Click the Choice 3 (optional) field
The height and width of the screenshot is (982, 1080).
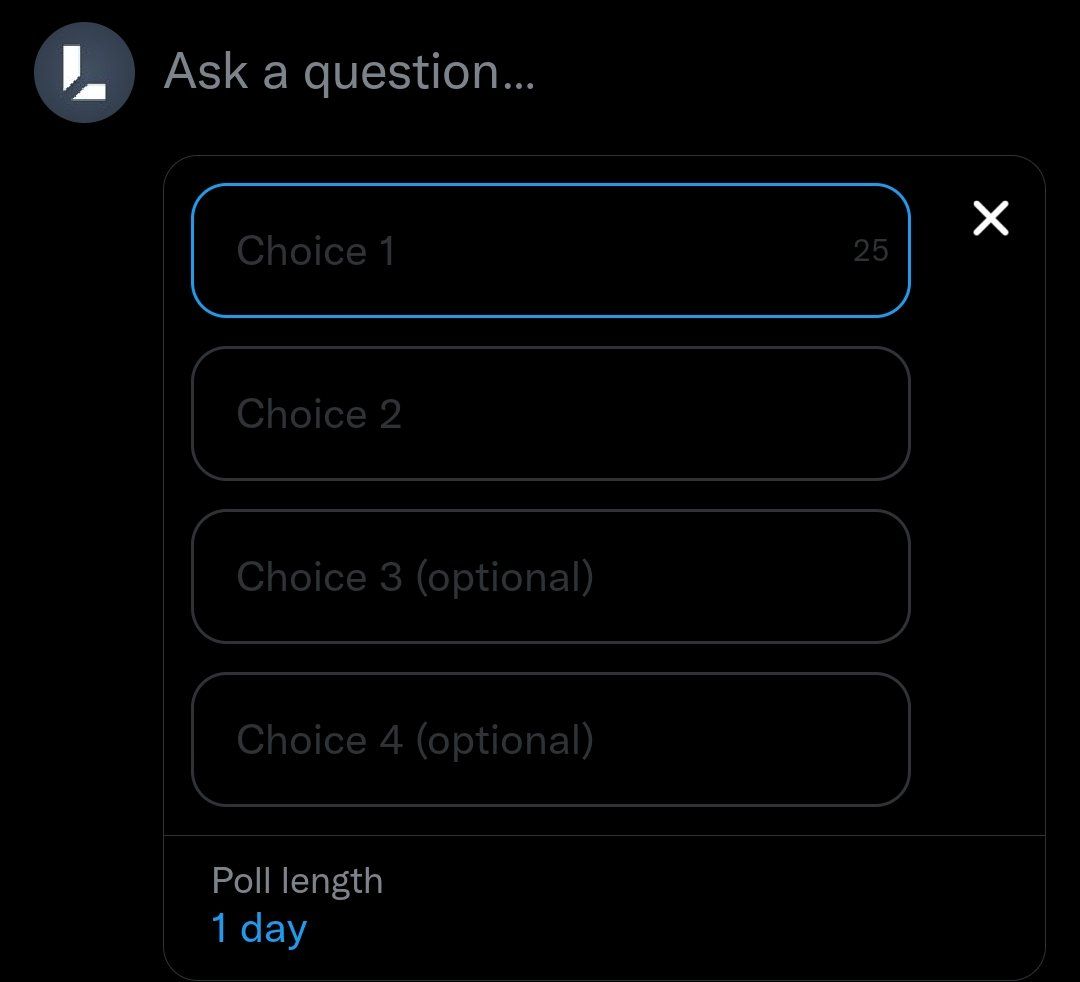click(x=550, y=576)
